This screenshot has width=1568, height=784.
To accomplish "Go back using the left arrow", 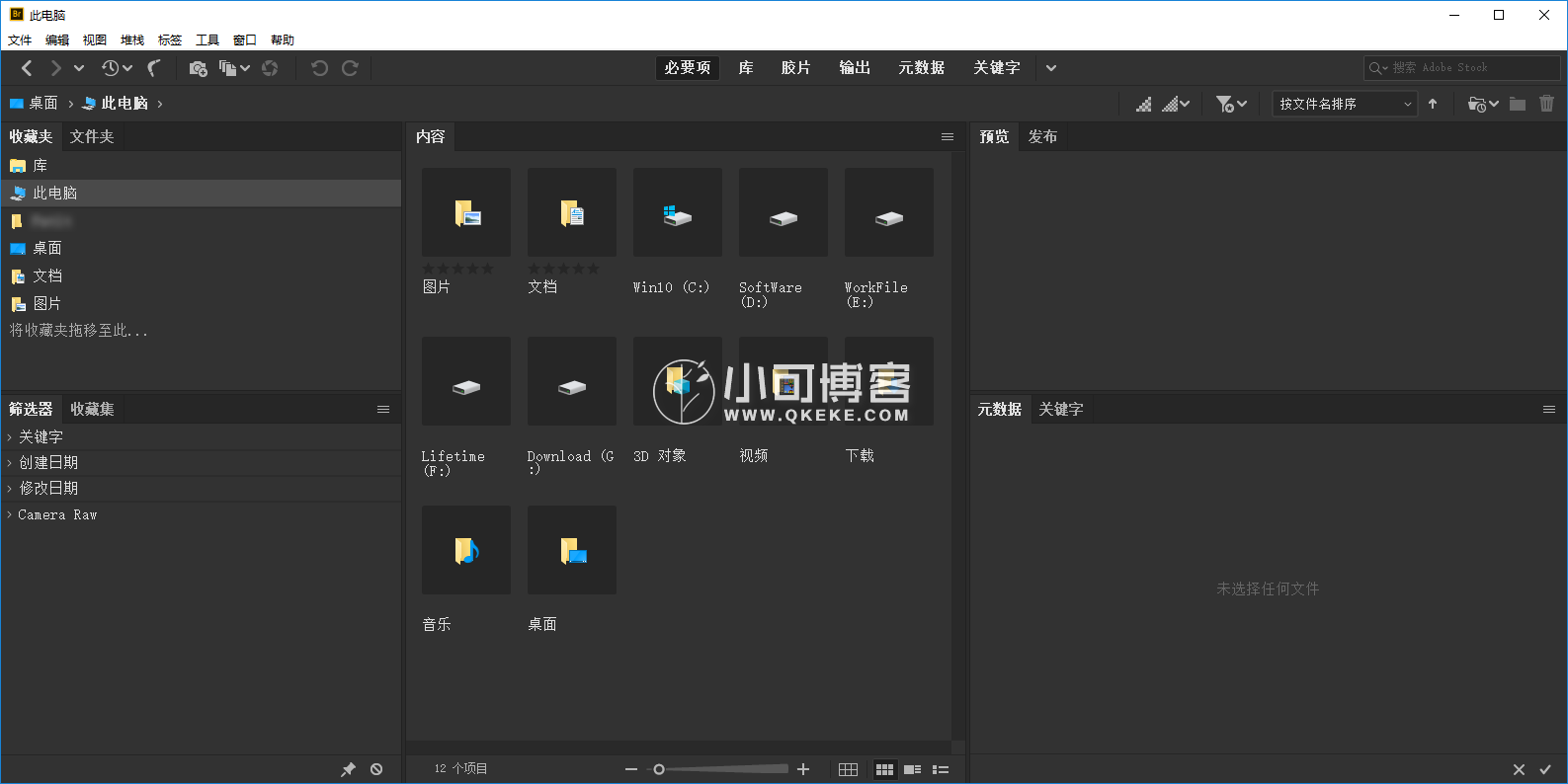I will 27,68.
